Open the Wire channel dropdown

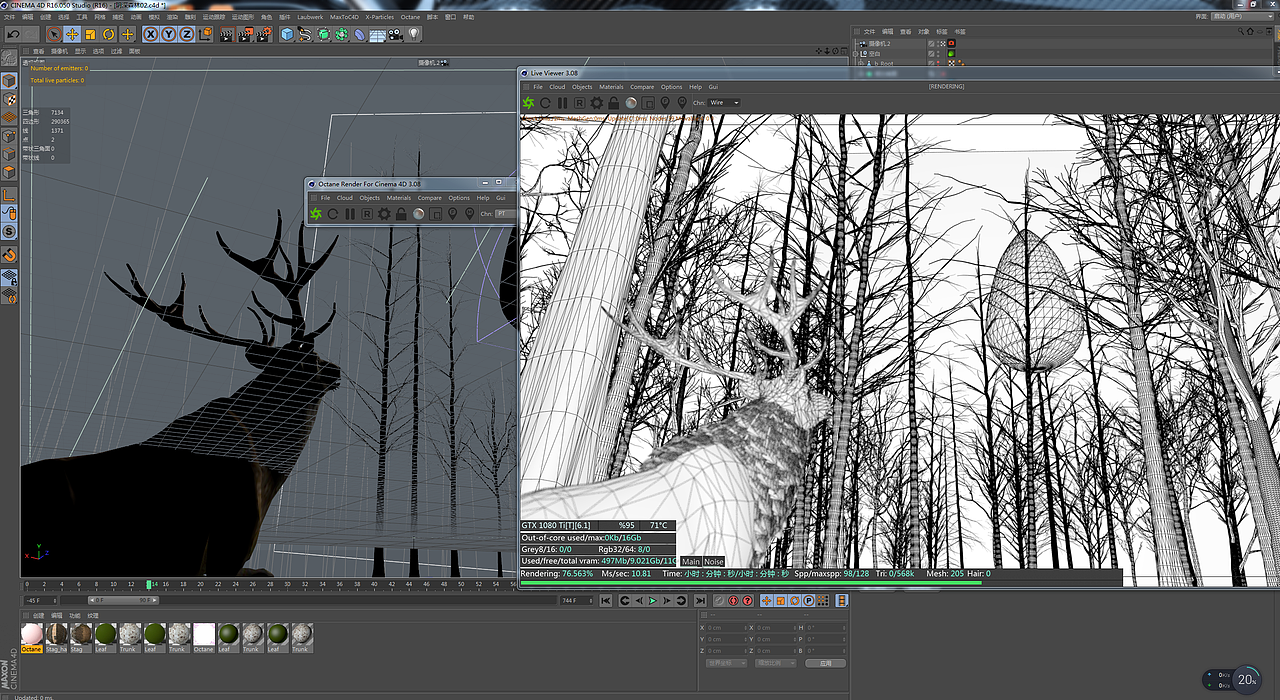[x=722, y=103]
